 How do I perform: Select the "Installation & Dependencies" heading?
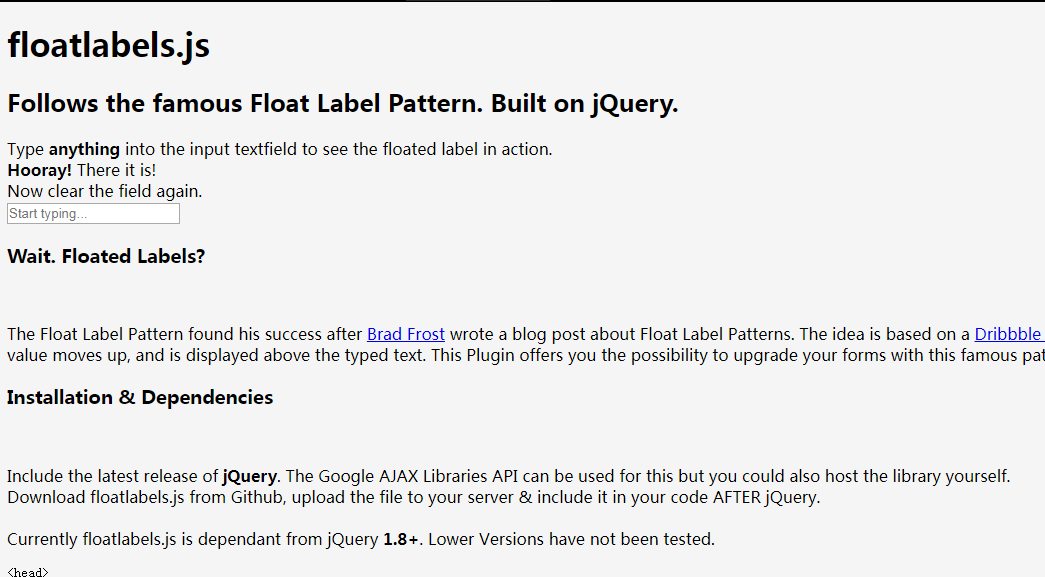[140, 398]
